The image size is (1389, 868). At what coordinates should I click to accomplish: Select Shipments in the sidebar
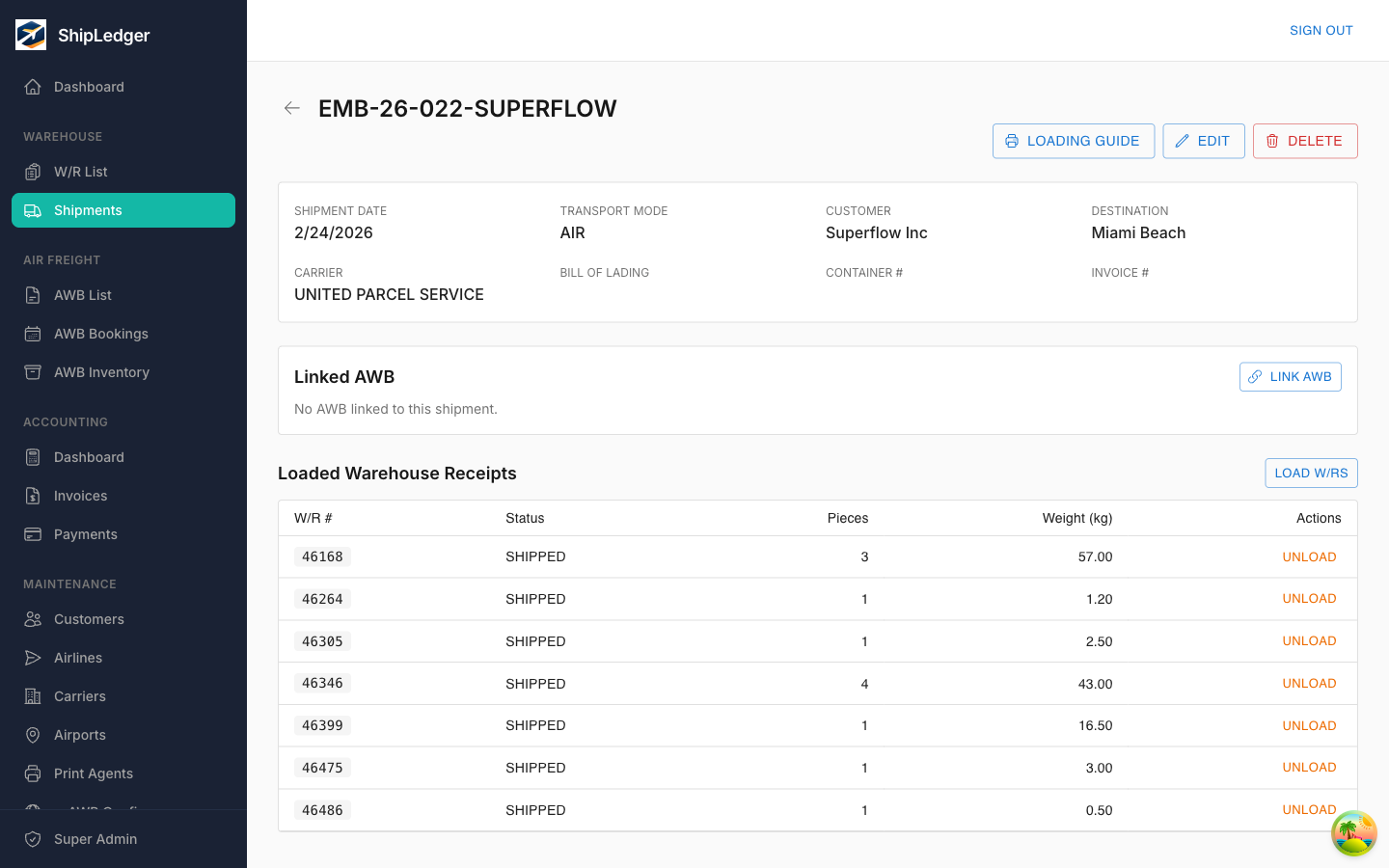coord(123,210)
